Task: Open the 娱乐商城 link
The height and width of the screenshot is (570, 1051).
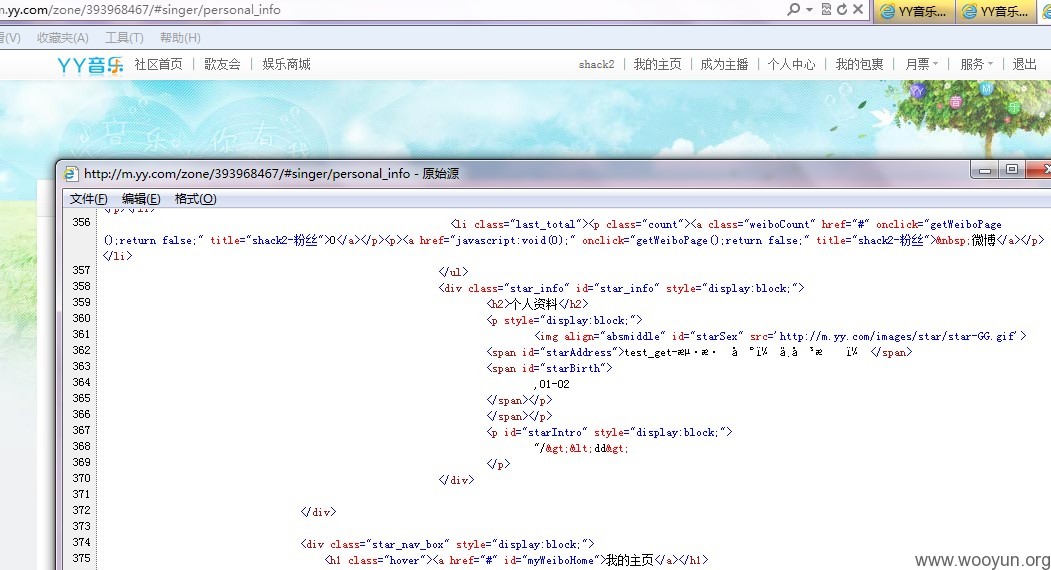Action: 286,64
